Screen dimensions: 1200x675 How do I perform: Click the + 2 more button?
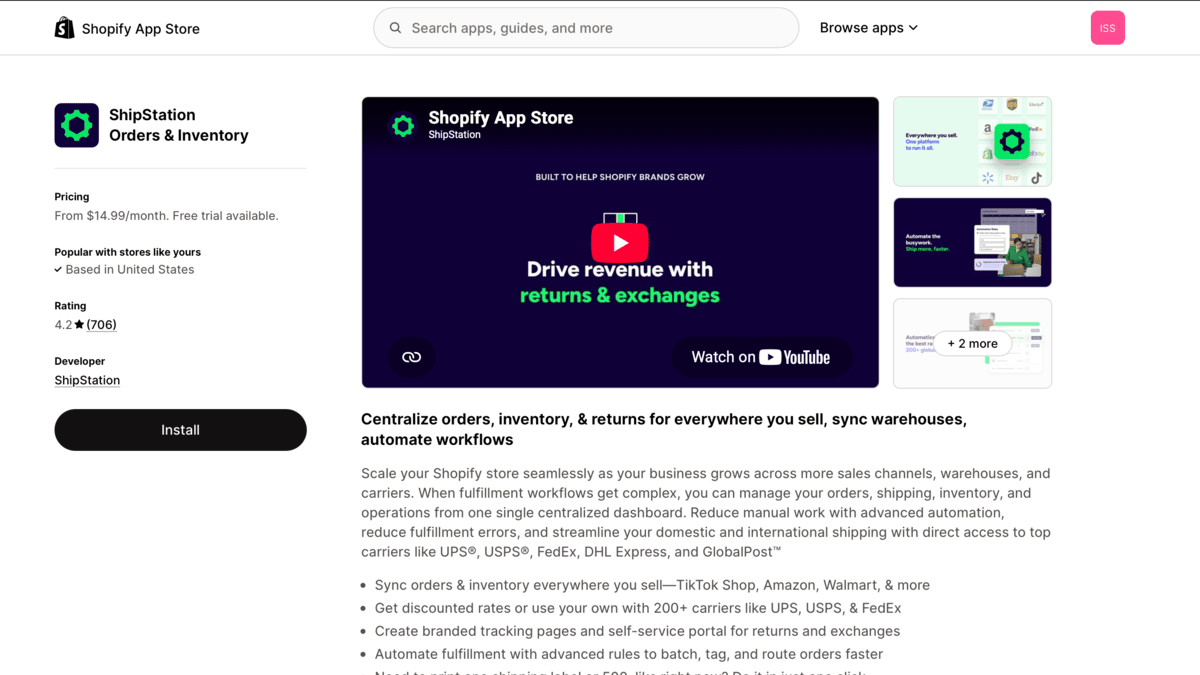pyautogui.click(x=972, y=343)
